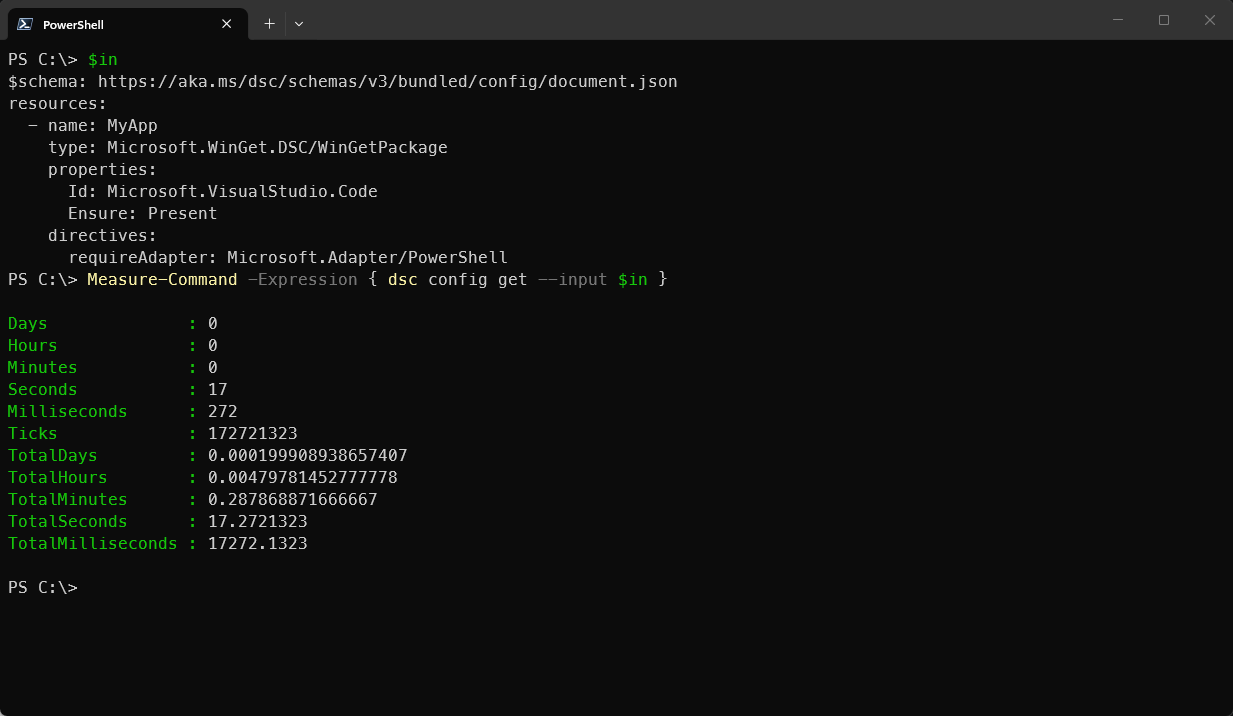The height and width of the screenshot is (716, 1233).
Task: Click the TotalHours value 0.00479781452777778
Action: (x=303, y=477)
